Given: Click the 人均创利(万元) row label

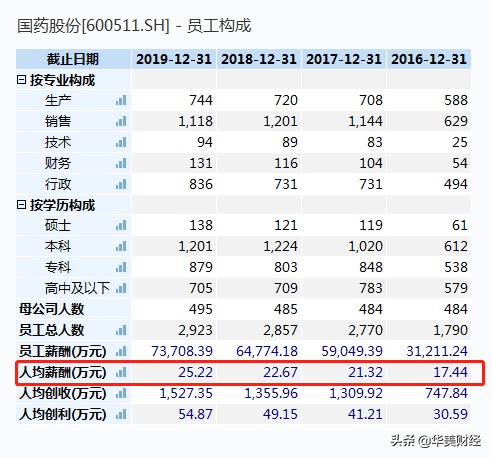Looking at the screenshot, I should click(62, 414).
